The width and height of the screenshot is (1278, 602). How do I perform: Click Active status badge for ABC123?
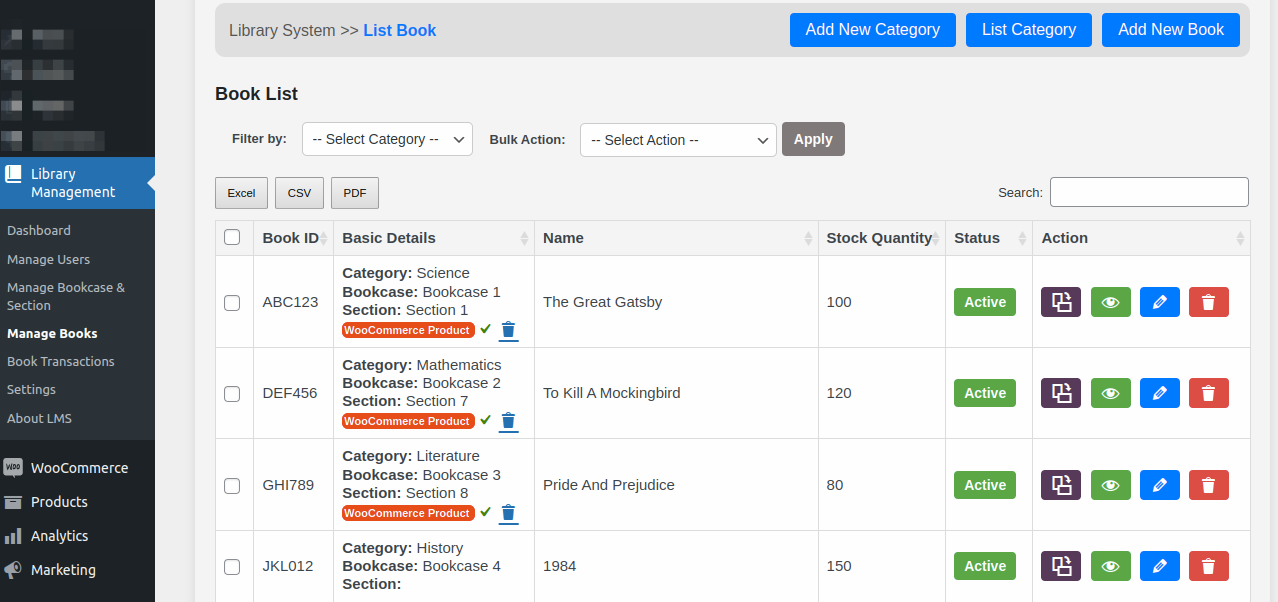click(x=985, y=302)
